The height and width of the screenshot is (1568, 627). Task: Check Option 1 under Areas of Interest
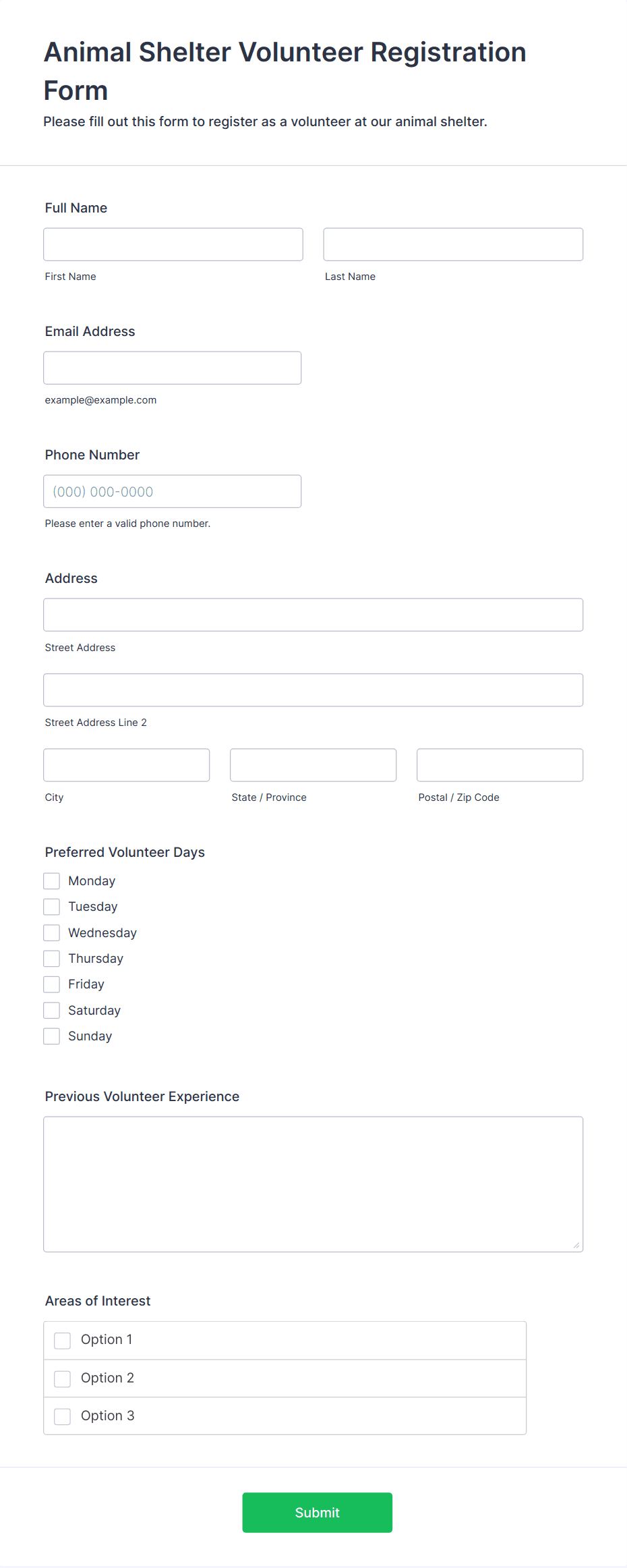click(x=63, y=1341)
